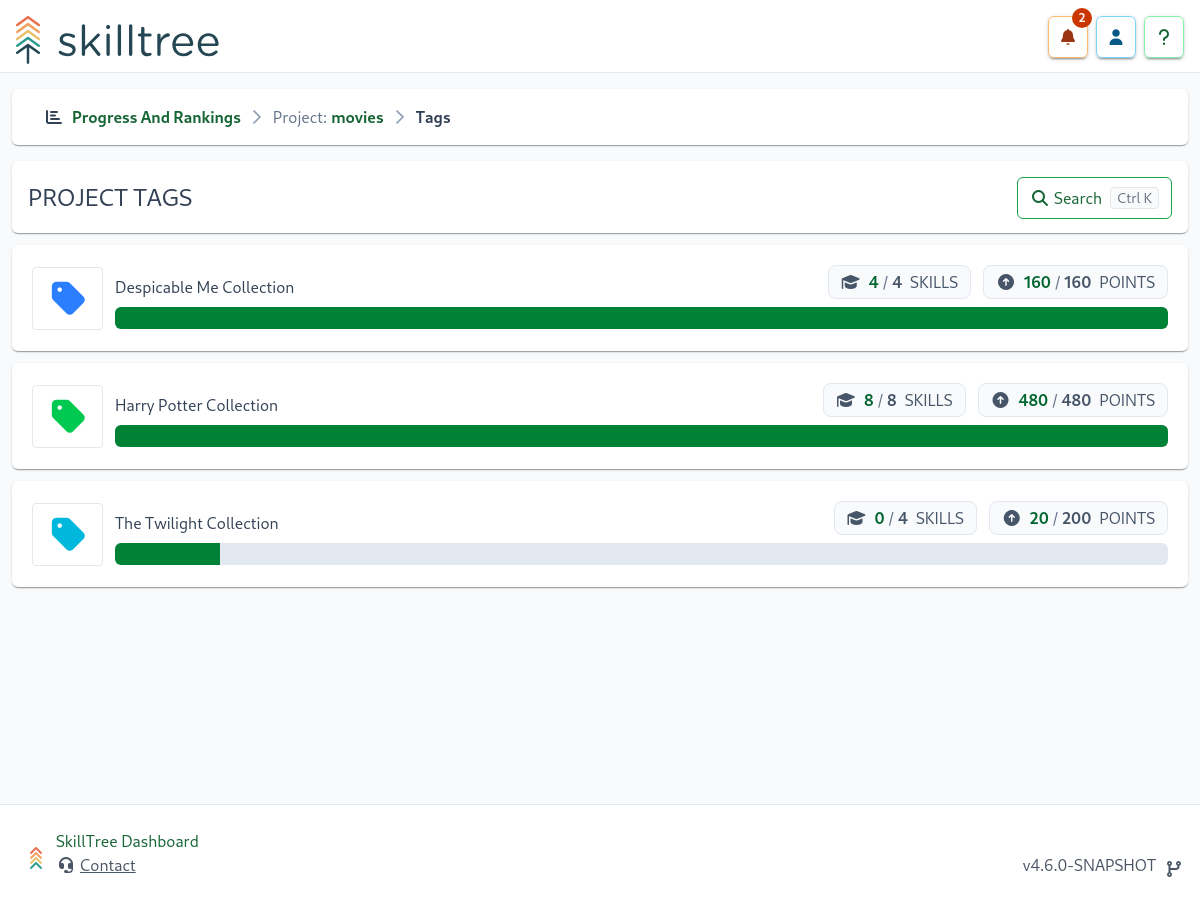The image size is (1200, 901).
Task: Click the git branch icon near version
Action: point(1174,868)
